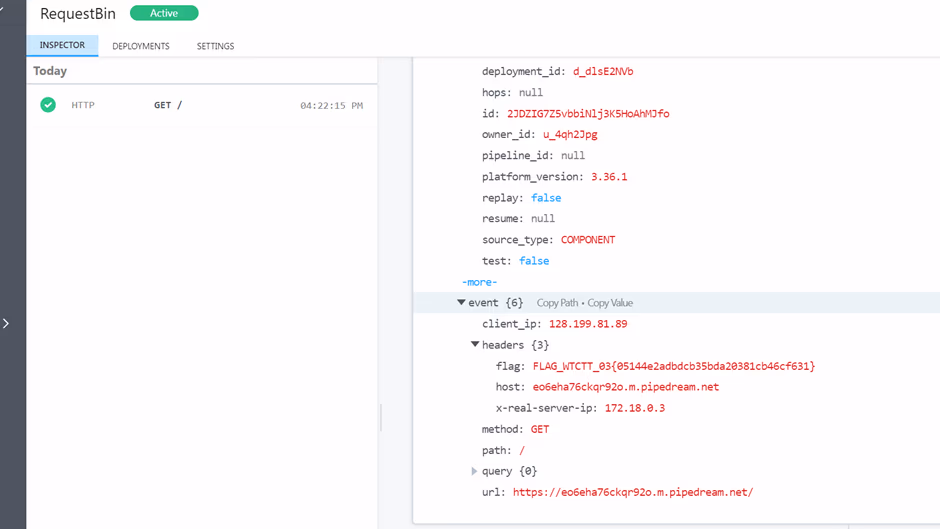Click the RequestBin title

pos(78,13)
